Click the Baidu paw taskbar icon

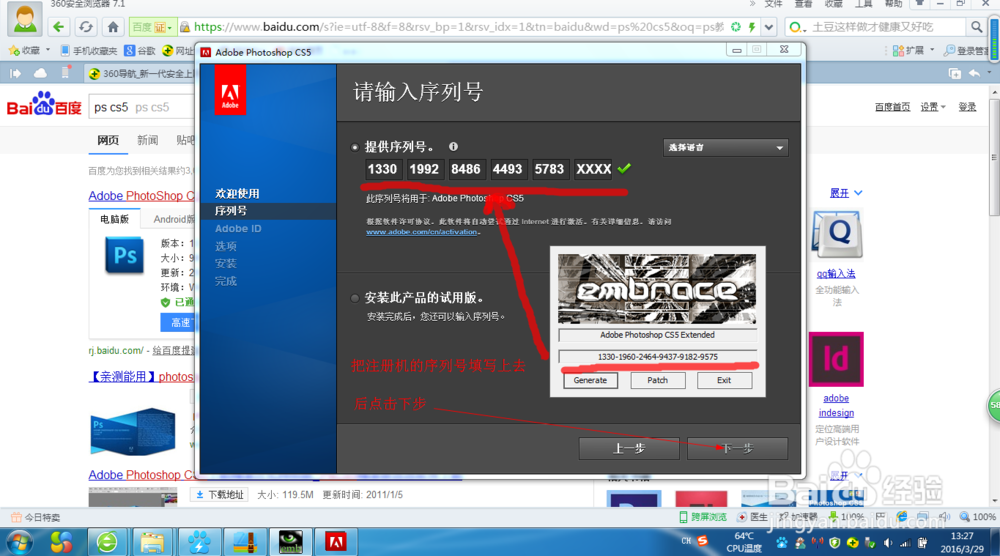tap(198, 542)
